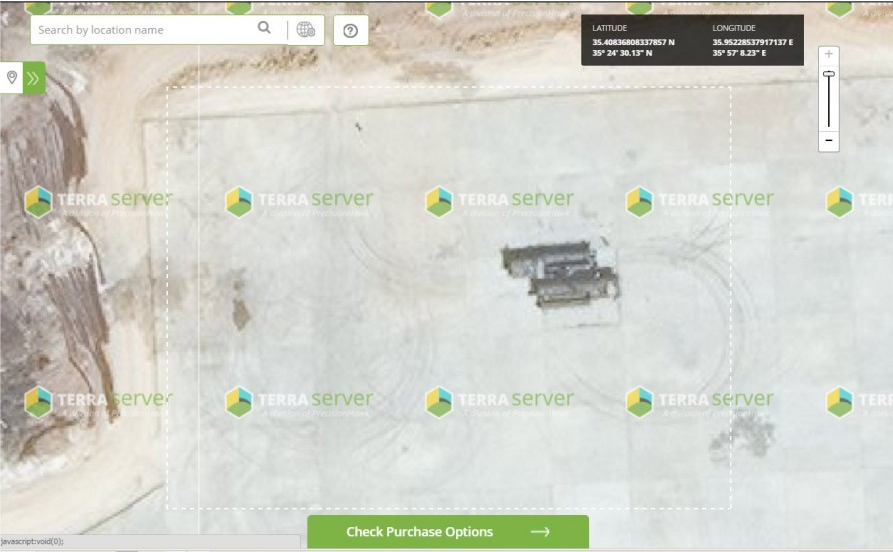Click Check Purchase Options button
The height and width of the screenshot is (552, 893).
pyautogui.click(x=448, y=531)
